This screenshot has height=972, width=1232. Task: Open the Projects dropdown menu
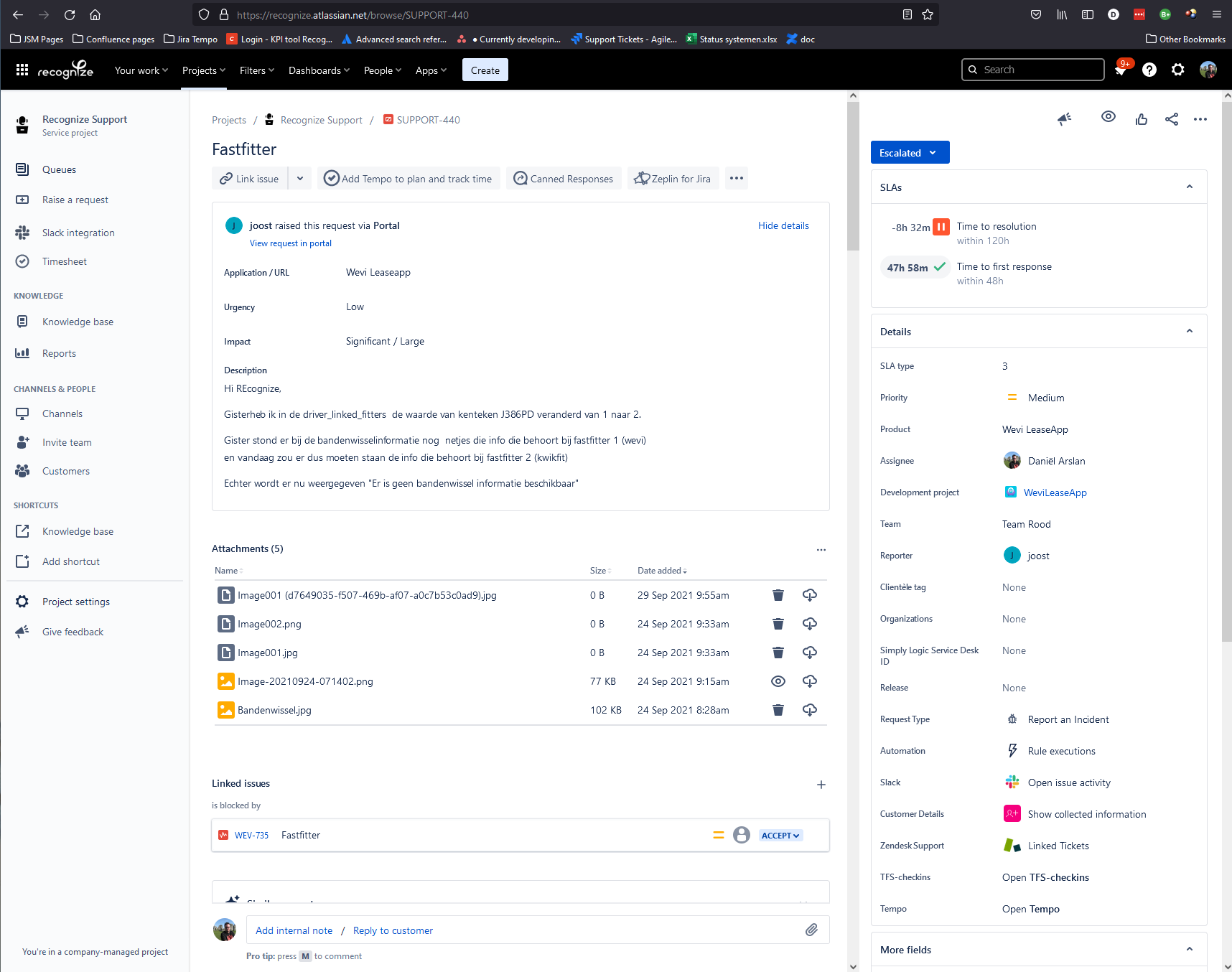click(x=204, y=70)
